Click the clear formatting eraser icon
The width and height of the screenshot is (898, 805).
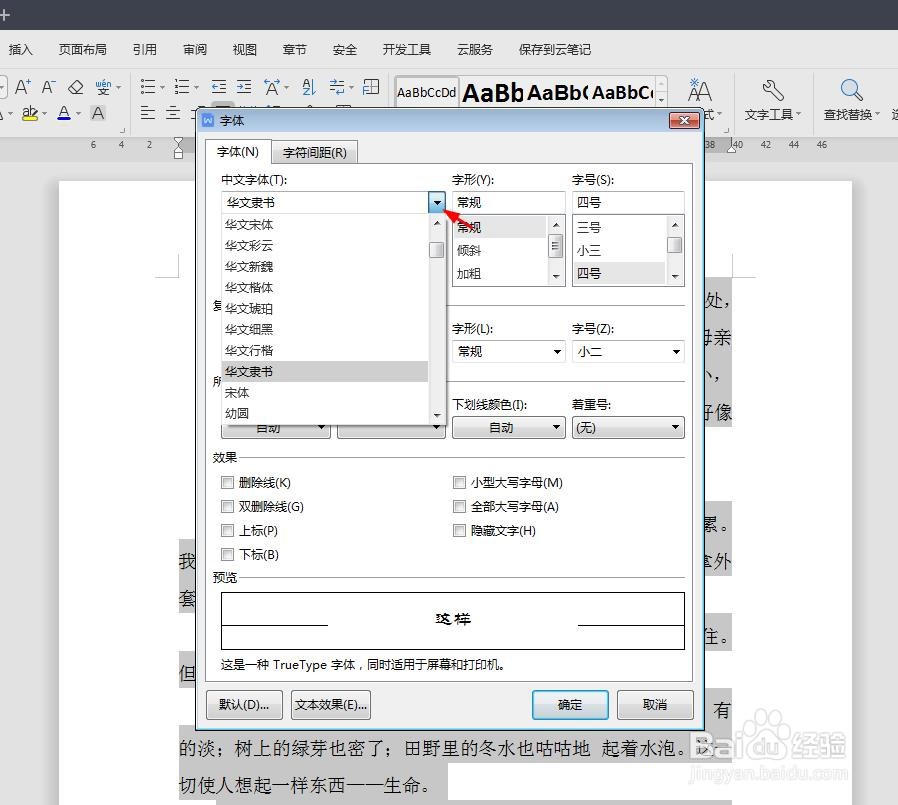(74, 86)
